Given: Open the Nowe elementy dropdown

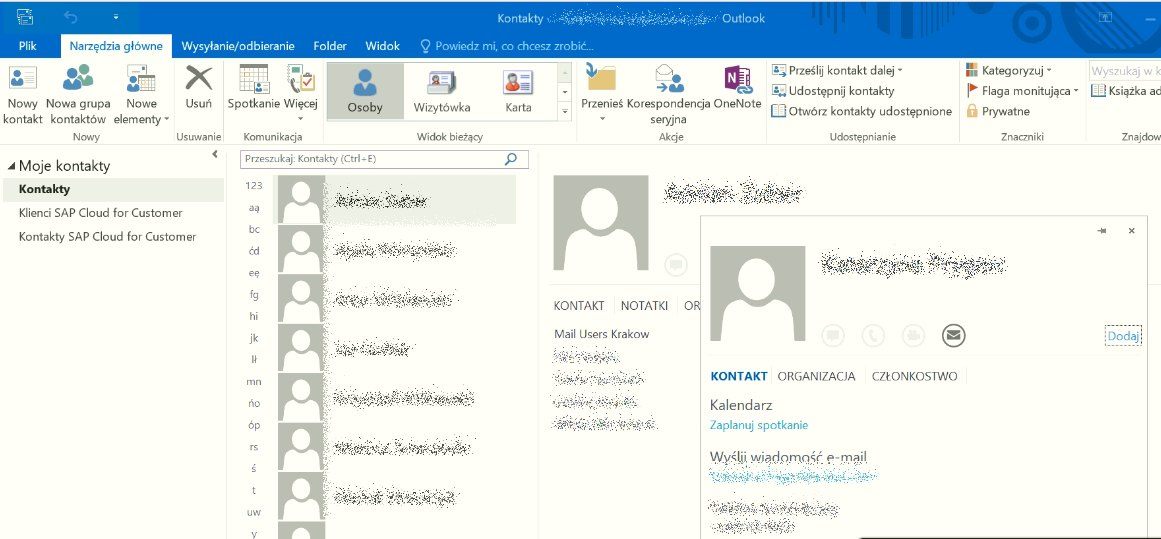Looking at the screenshot, I should pos(141,95).
